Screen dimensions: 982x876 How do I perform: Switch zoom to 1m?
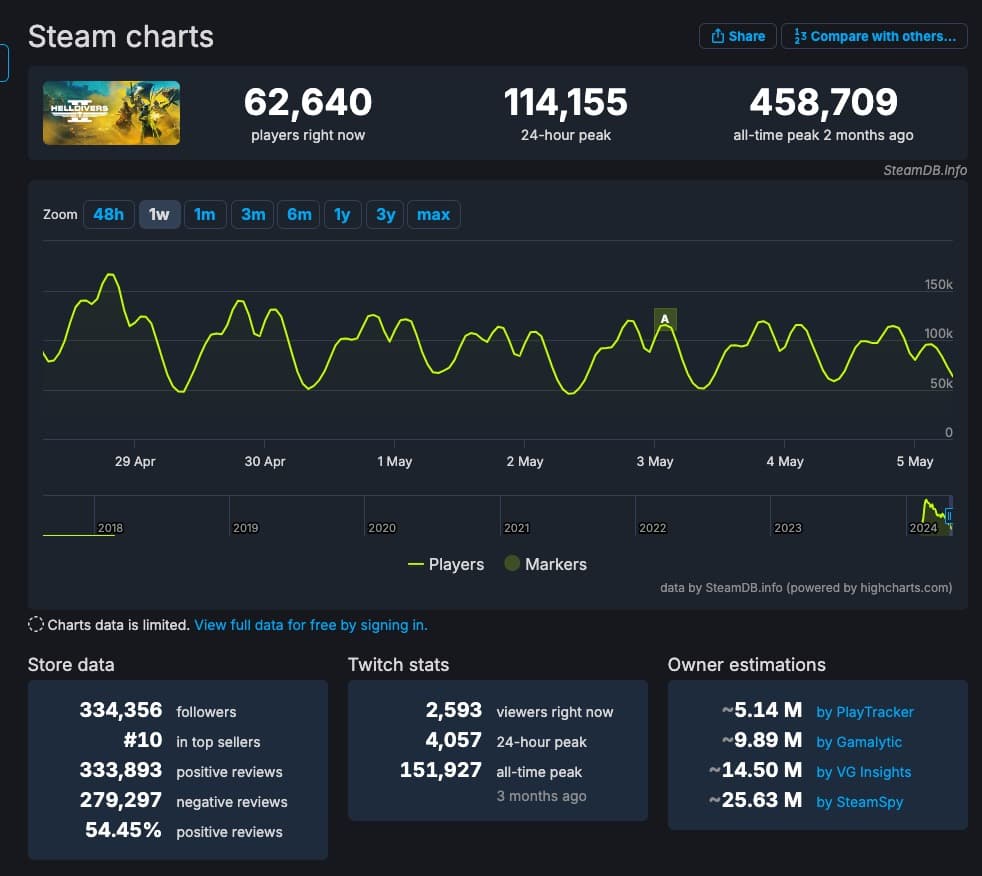(205, 215)
